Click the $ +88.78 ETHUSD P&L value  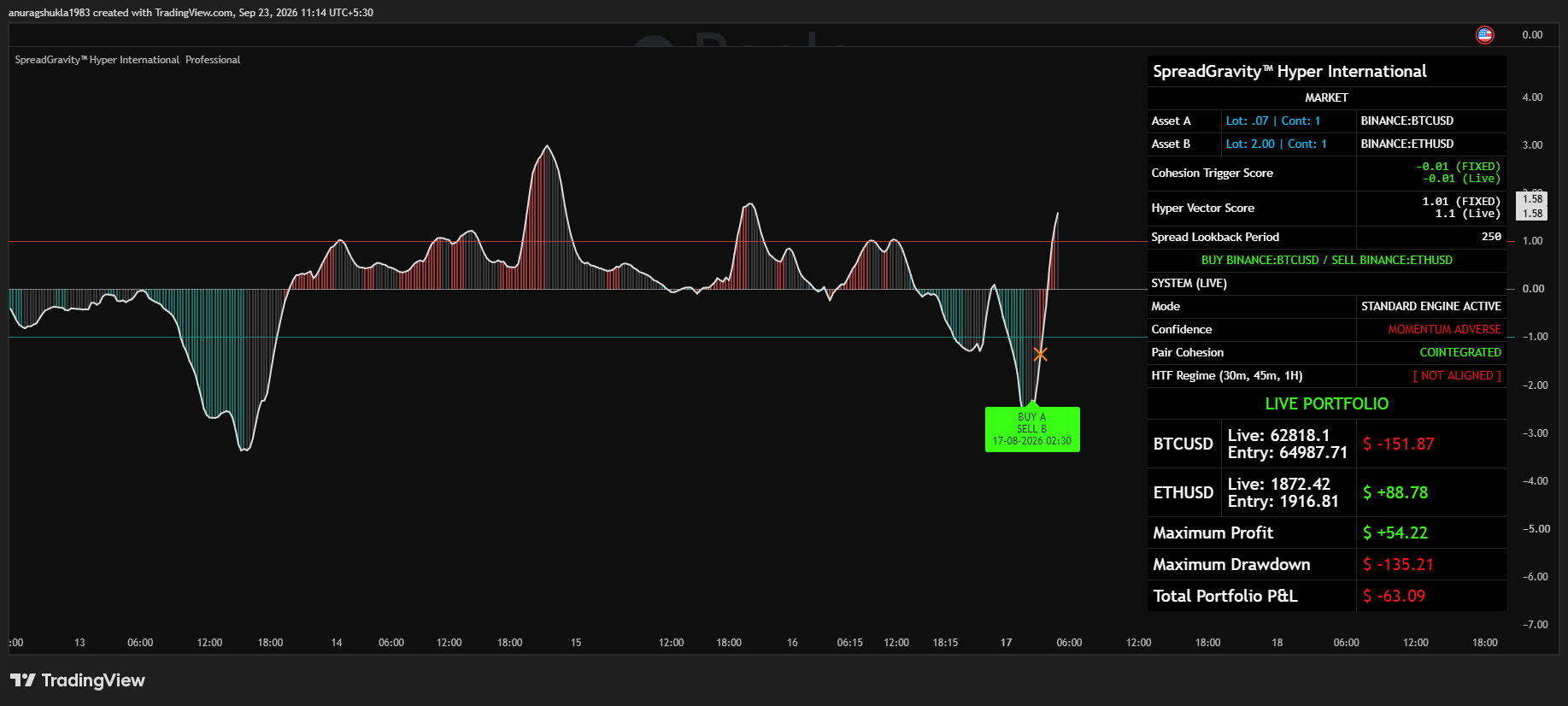pos(1395,493)
